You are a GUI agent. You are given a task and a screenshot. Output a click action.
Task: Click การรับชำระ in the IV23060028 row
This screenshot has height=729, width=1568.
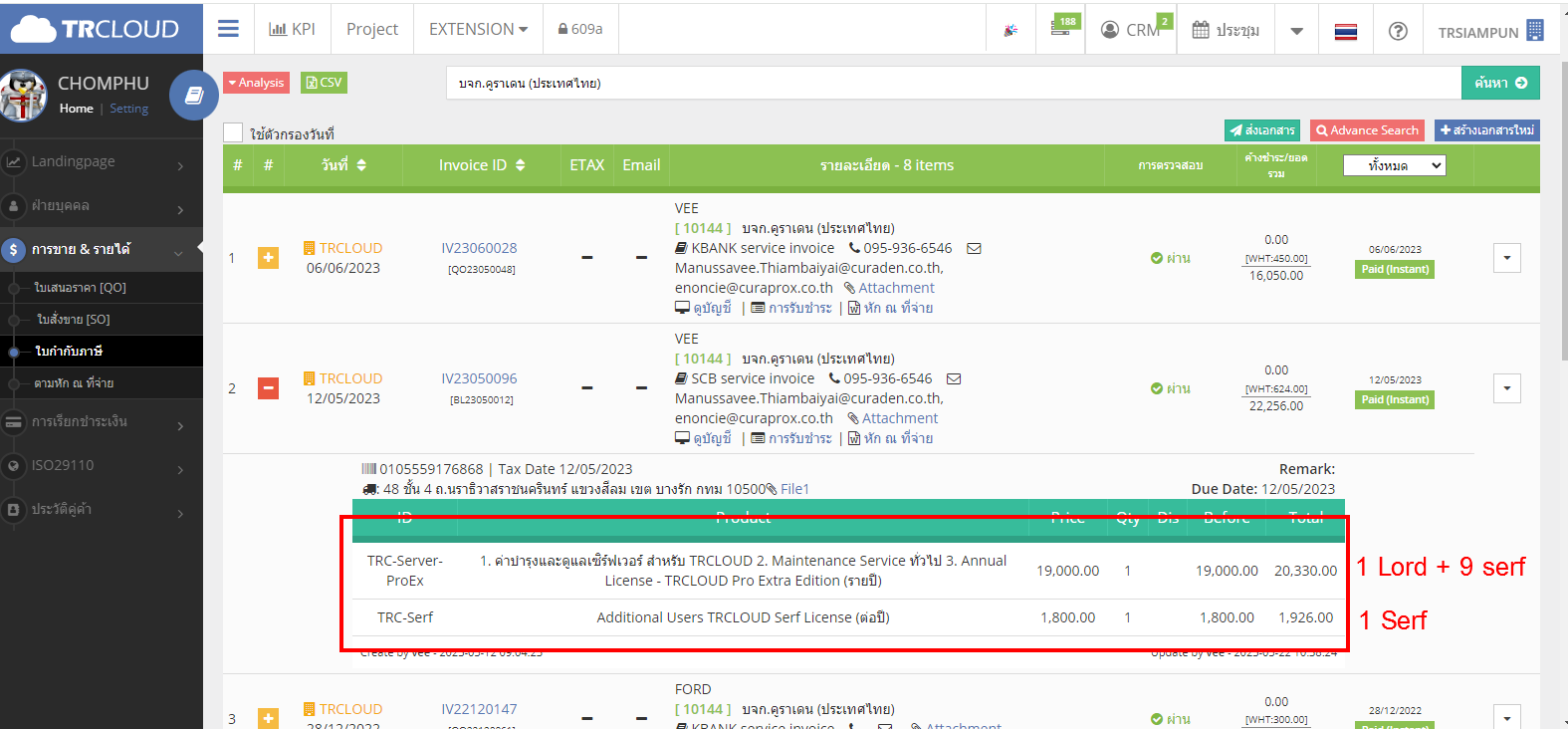pos(791,308)
